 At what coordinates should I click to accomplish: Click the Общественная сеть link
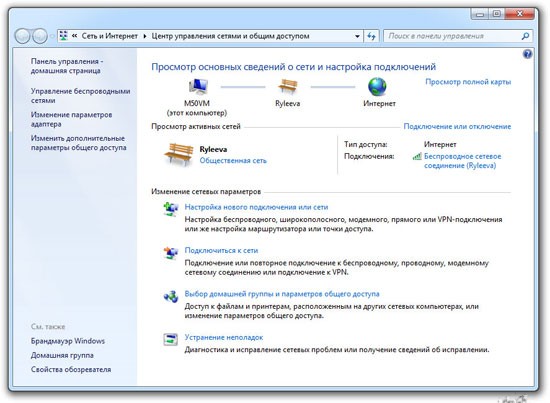233,161
